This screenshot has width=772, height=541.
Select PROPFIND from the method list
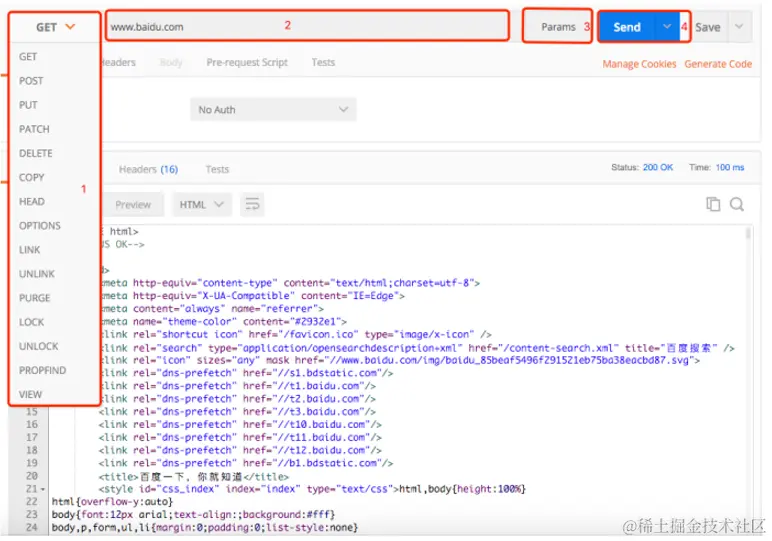[x=42, y=370]
